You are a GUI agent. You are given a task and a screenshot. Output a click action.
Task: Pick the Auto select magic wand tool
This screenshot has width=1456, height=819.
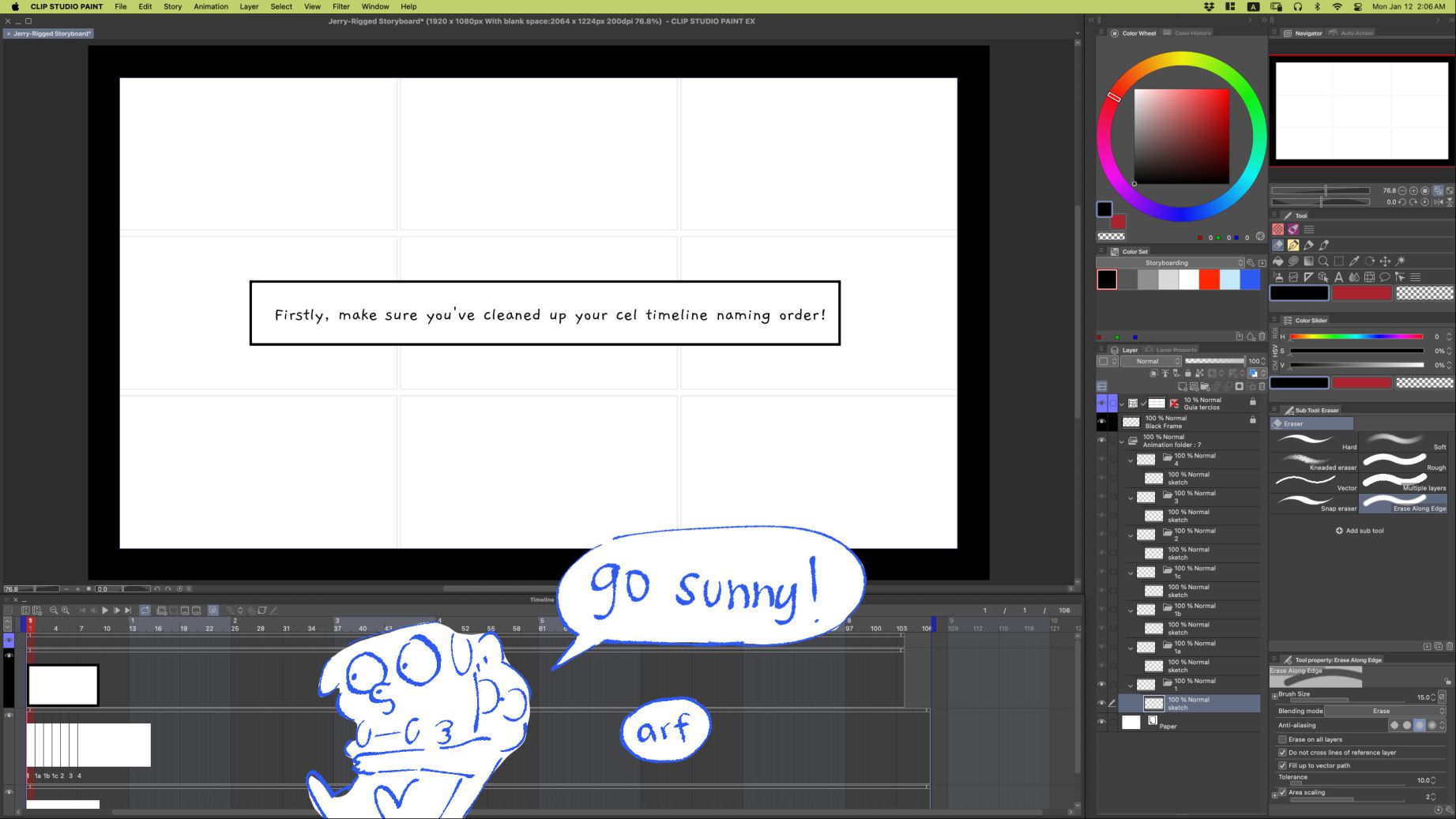pos(1401,261)
